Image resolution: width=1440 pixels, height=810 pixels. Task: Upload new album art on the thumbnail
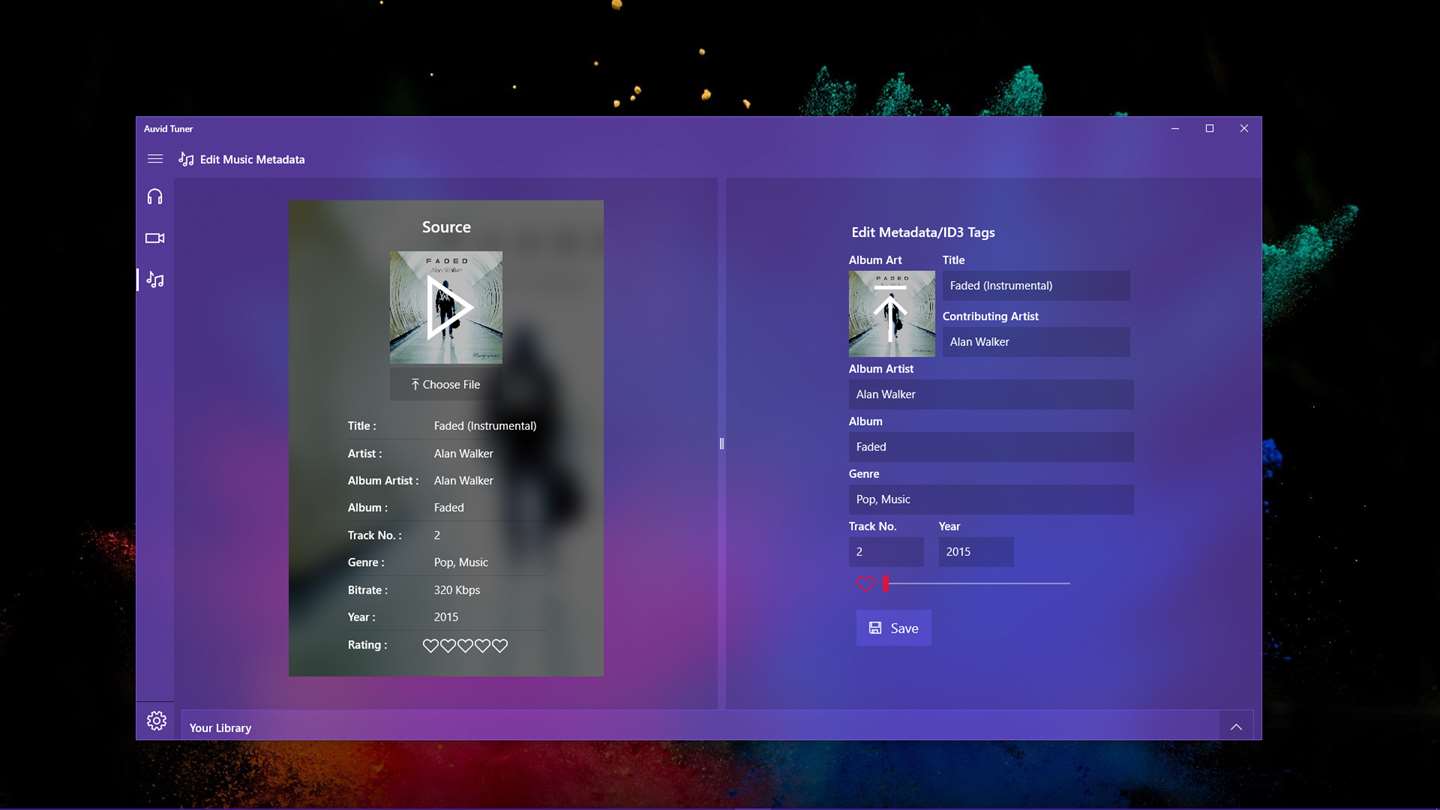[x=892, y=314]
